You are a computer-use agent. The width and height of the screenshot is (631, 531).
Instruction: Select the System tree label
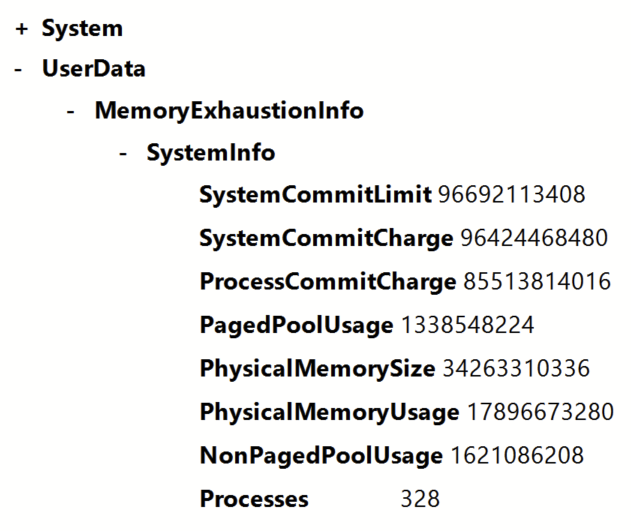point(82,29)
